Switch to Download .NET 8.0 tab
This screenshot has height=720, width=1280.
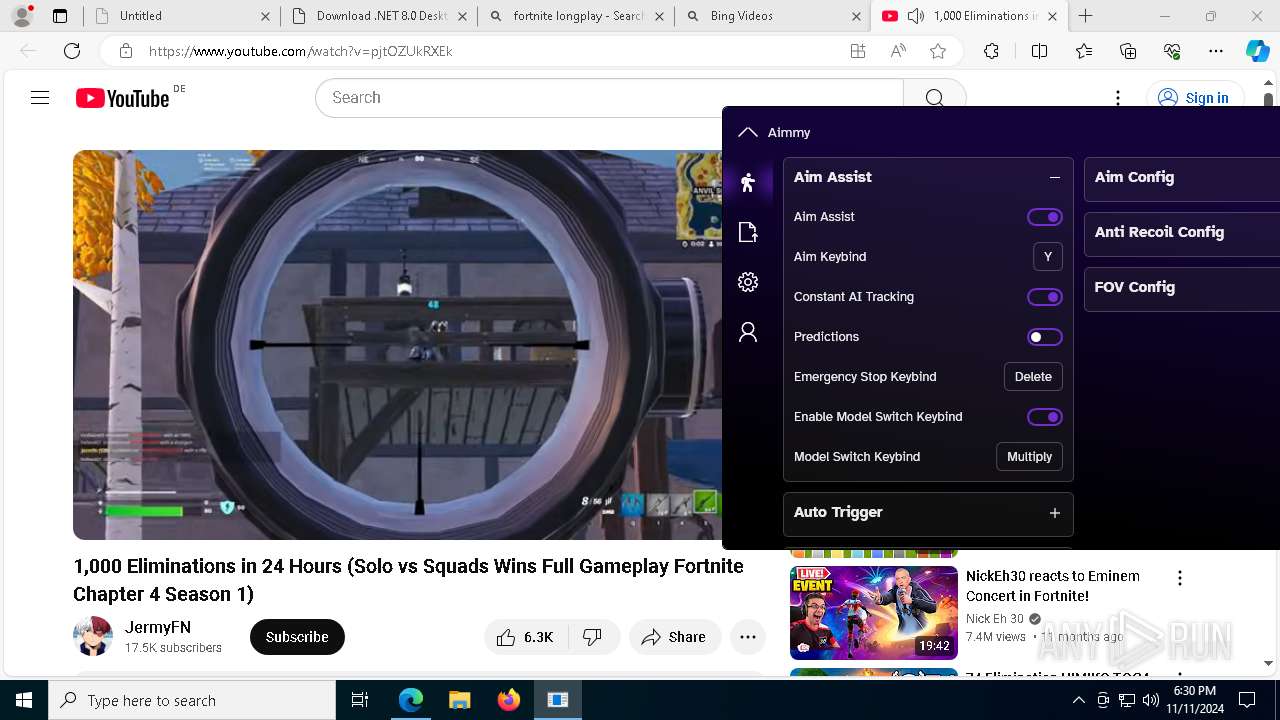click(378, 16)
